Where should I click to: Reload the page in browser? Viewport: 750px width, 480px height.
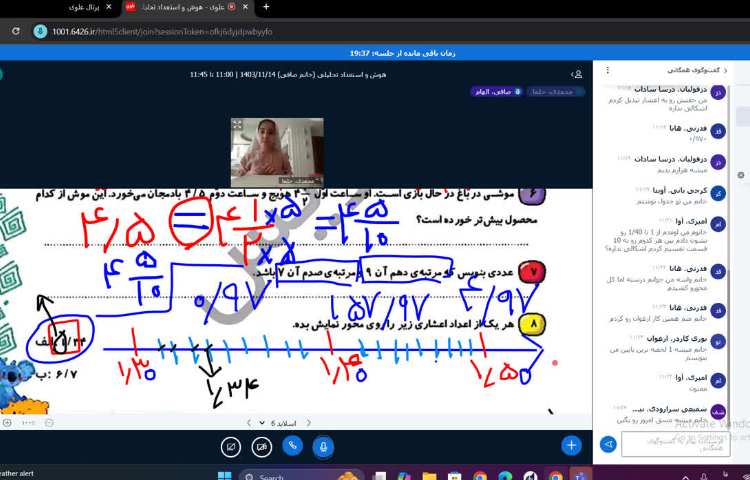click(x=16, y=31)
